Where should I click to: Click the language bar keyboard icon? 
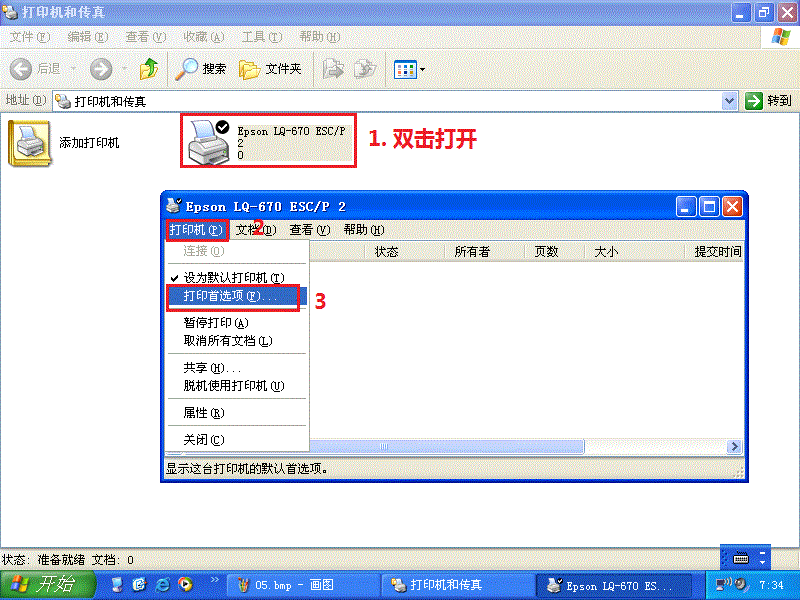[x=740, y=559]
